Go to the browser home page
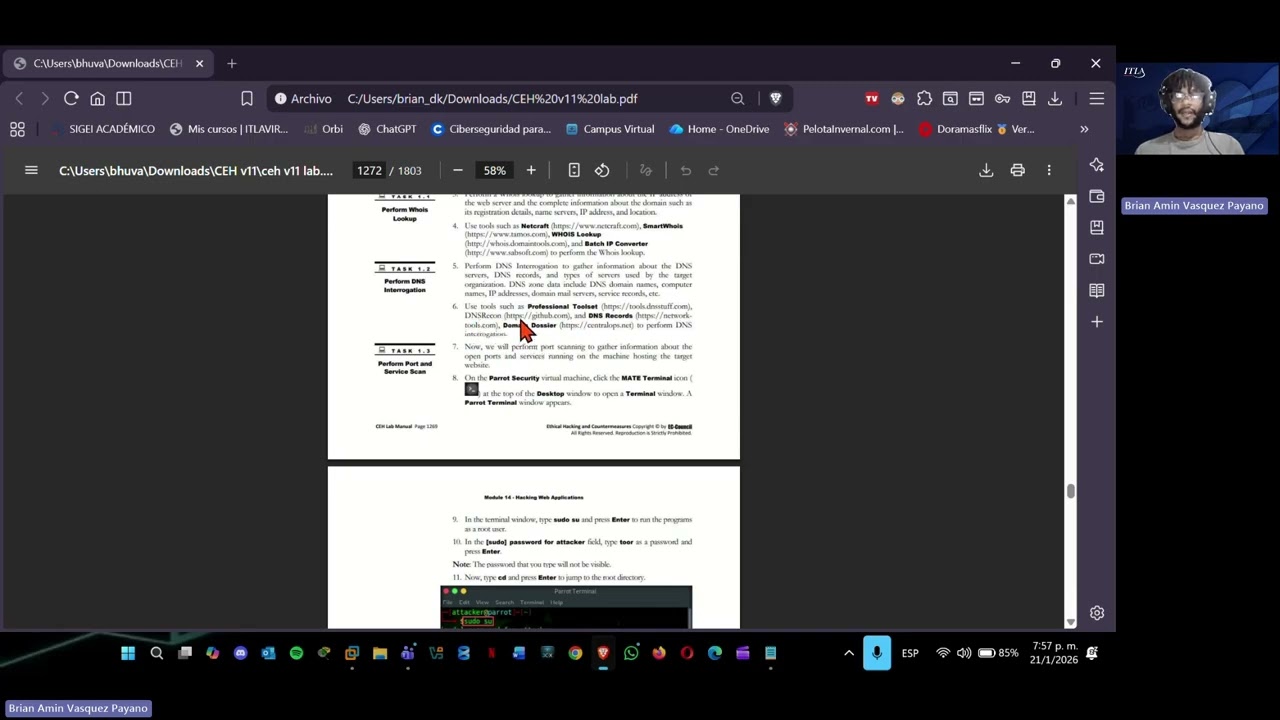The image size is (1280, 720). tap(97, 99)
